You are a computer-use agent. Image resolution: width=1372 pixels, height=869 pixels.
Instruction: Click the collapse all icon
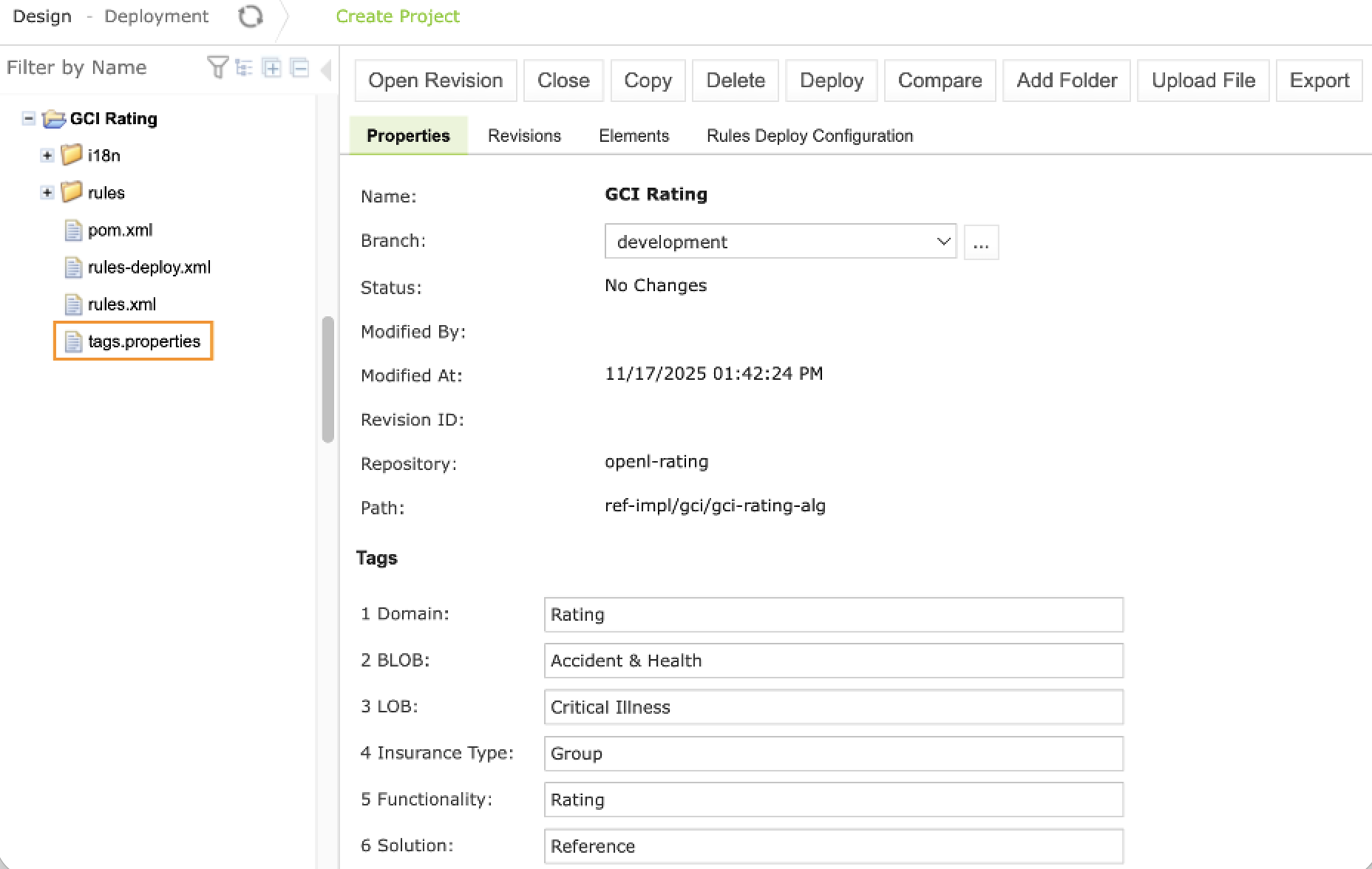pyautogui.click(x=299, y=68)
